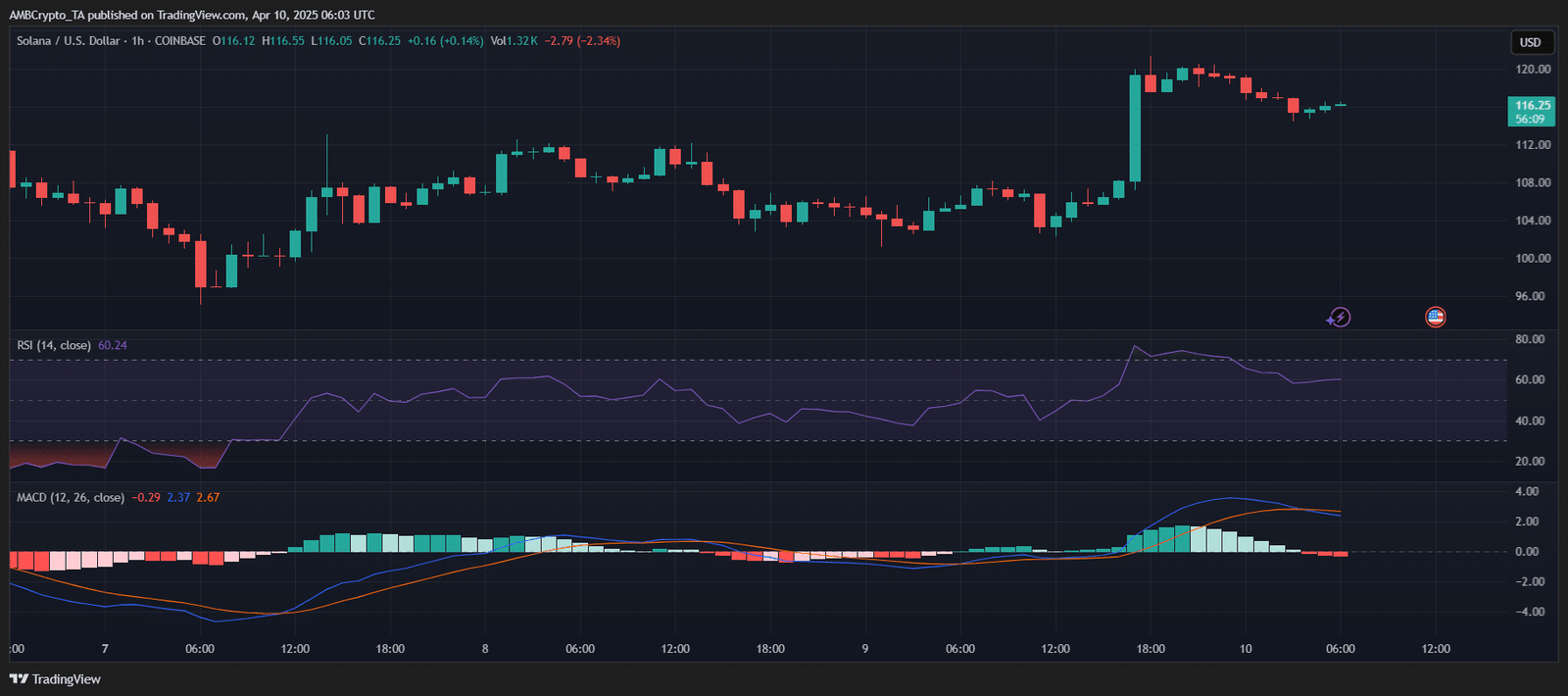Click the red MACD histogram value -0.29
The height and width of the screenshot is (696, 1568).
tap(147, 497)
